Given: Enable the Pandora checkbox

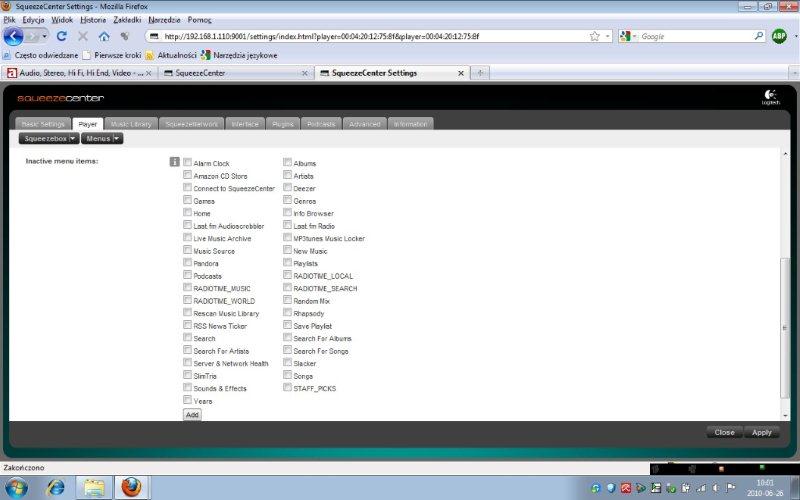Looking at the screenshot, I should [x=187, y=262].
